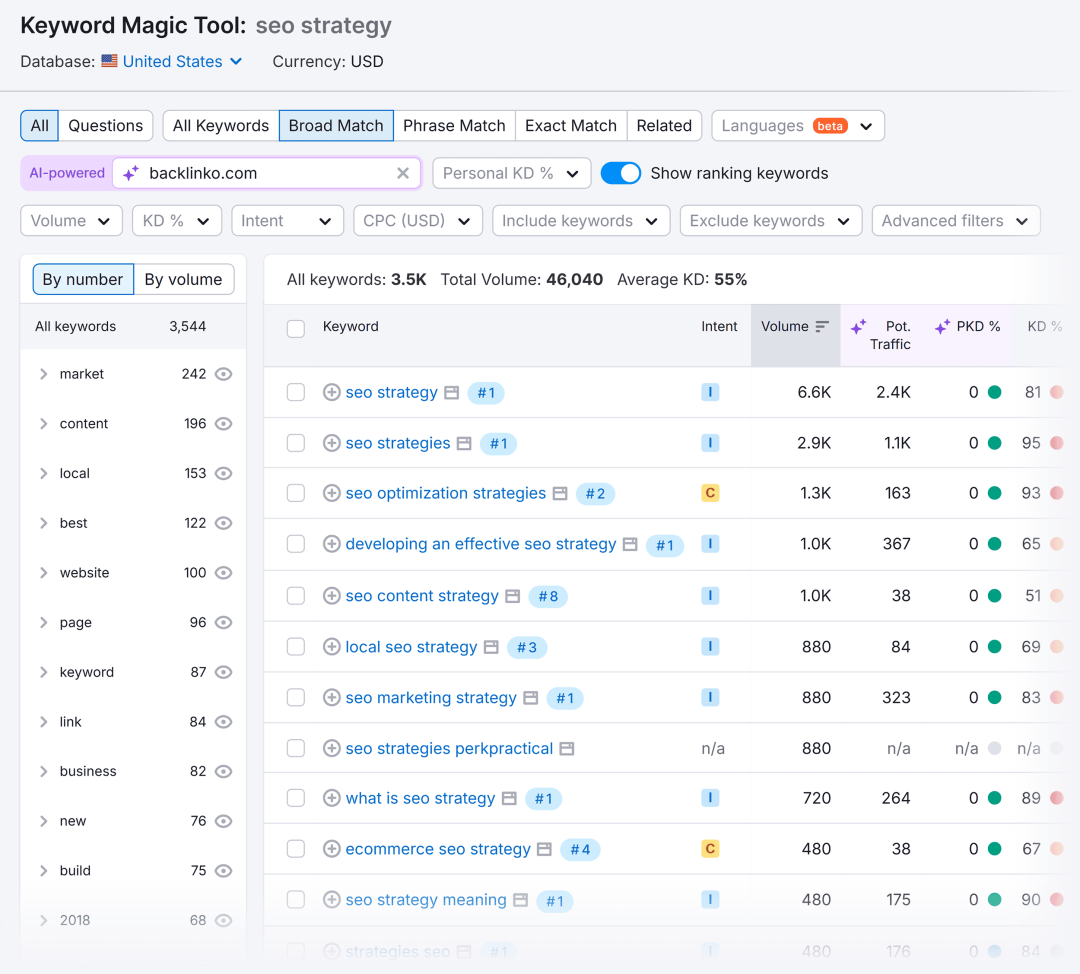Click the clear X in the backlinko.com field

(x=403, y=173)
